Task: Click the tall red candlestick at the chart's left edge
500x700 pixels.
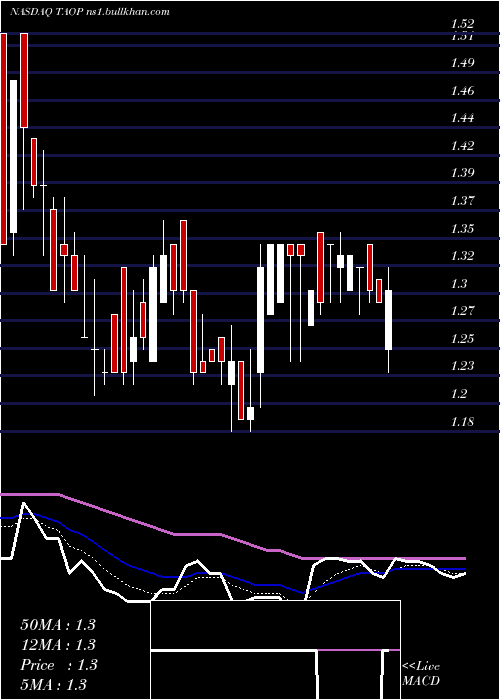Action: [x=4, y=139]
